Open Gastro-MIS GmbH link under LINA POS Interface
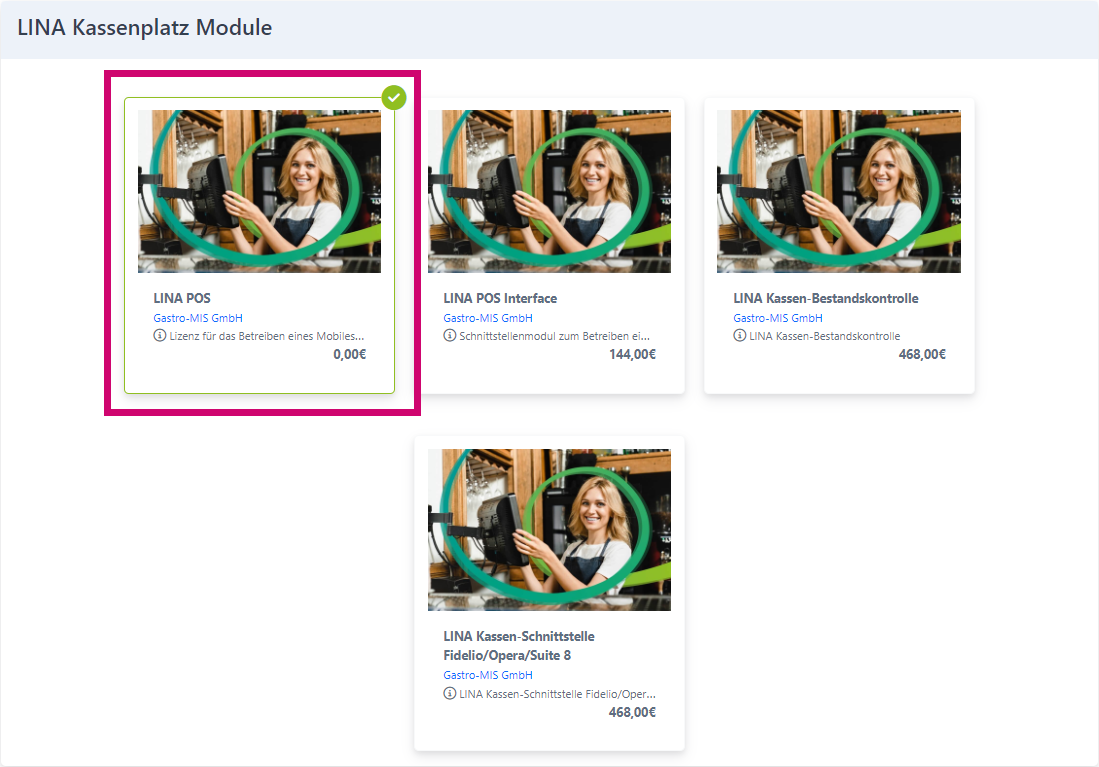The image size is (1099, 767). (488, 318)
